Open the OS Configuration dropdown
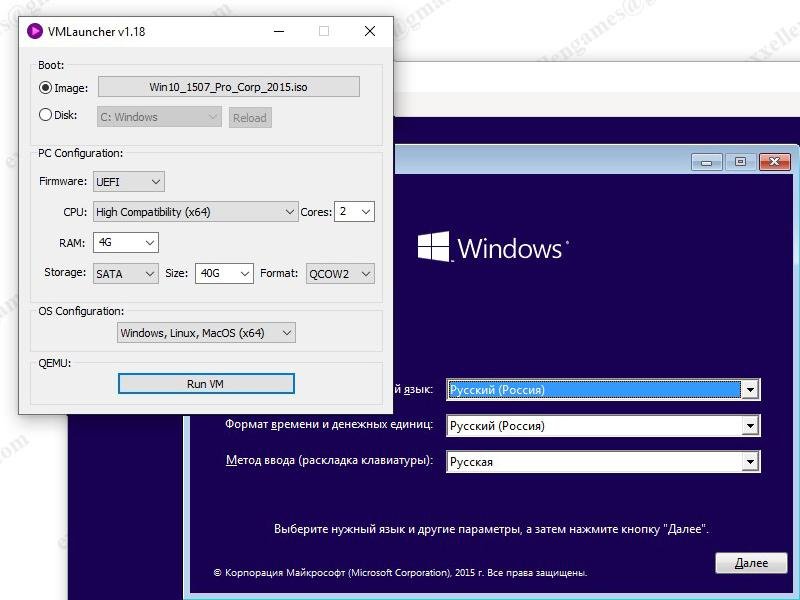This screenshot has width=800, height=600. 206,333
